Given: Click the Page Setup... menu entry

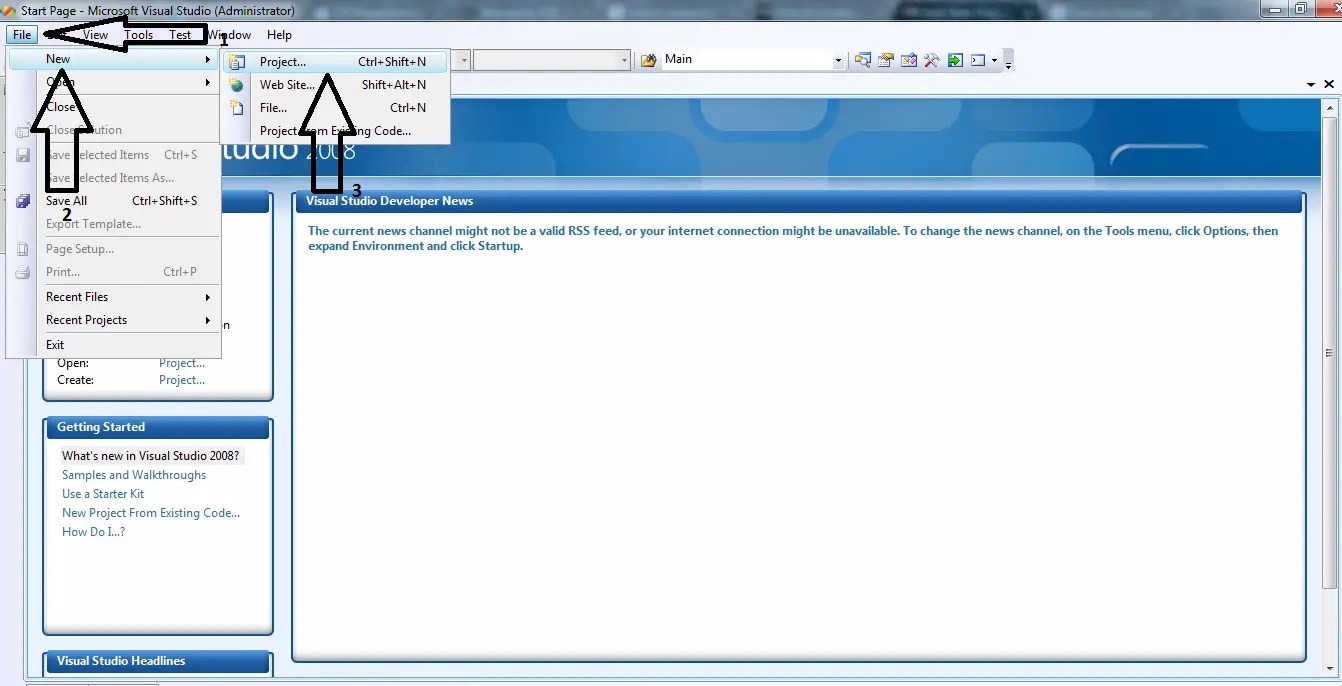Looking at the screenshot, I should (x=114, y=249).
